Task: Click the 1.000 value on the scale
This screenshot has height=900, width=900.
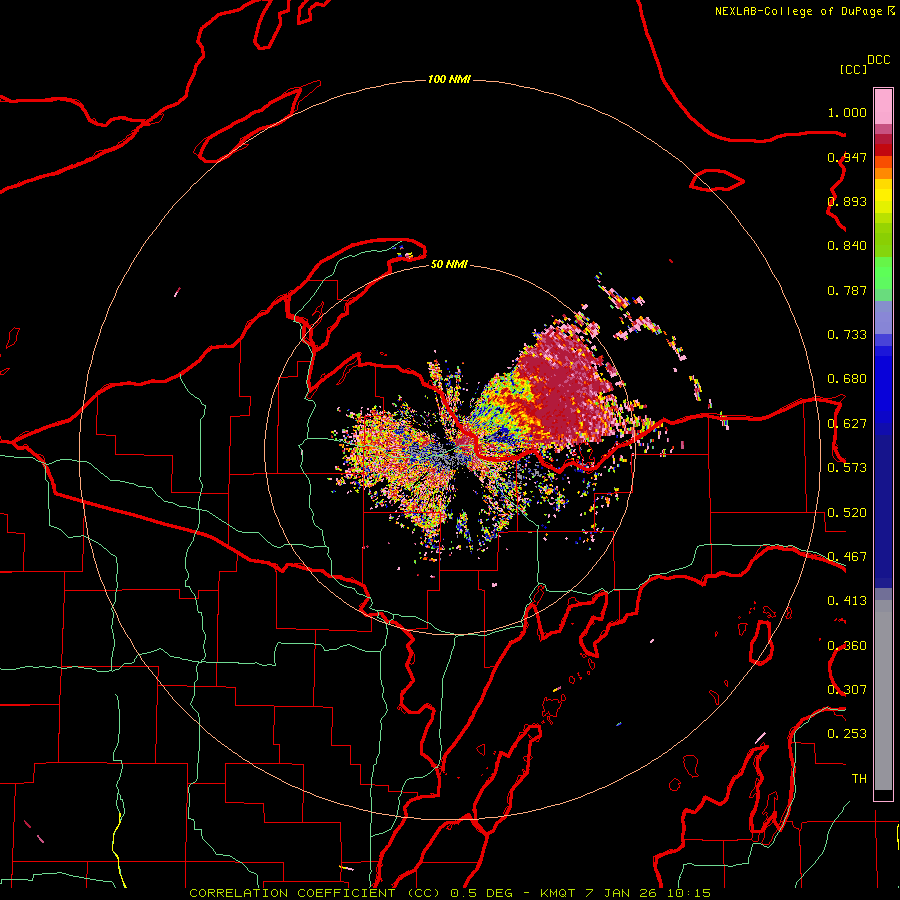Action: coord(847,112)
